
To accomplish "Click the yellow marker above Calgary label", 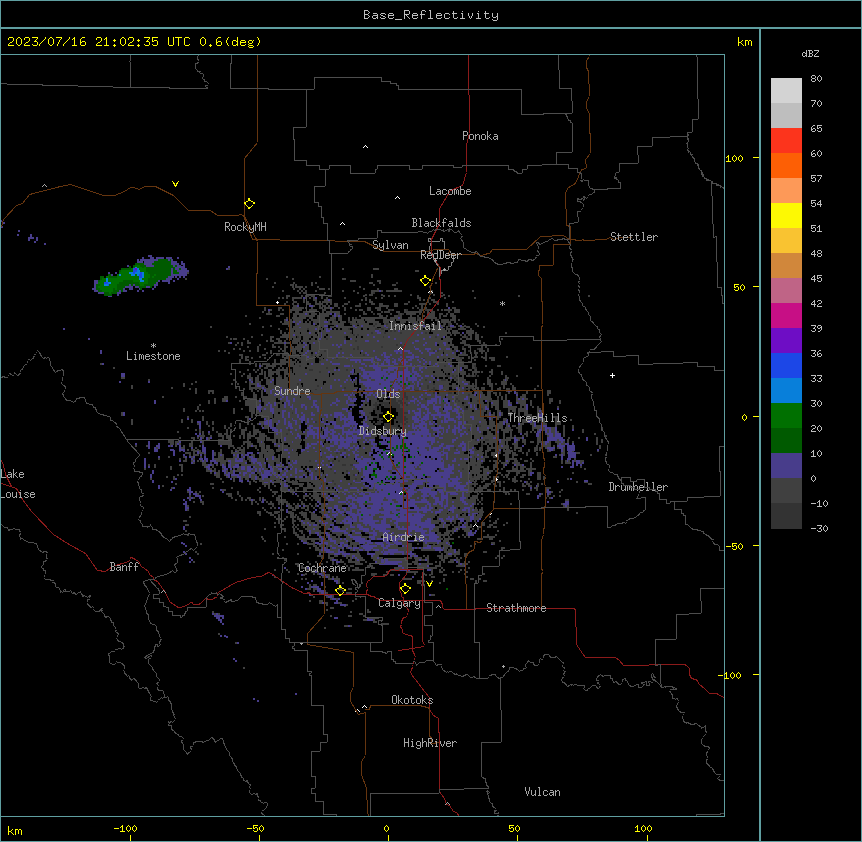I will click(405, 589).
